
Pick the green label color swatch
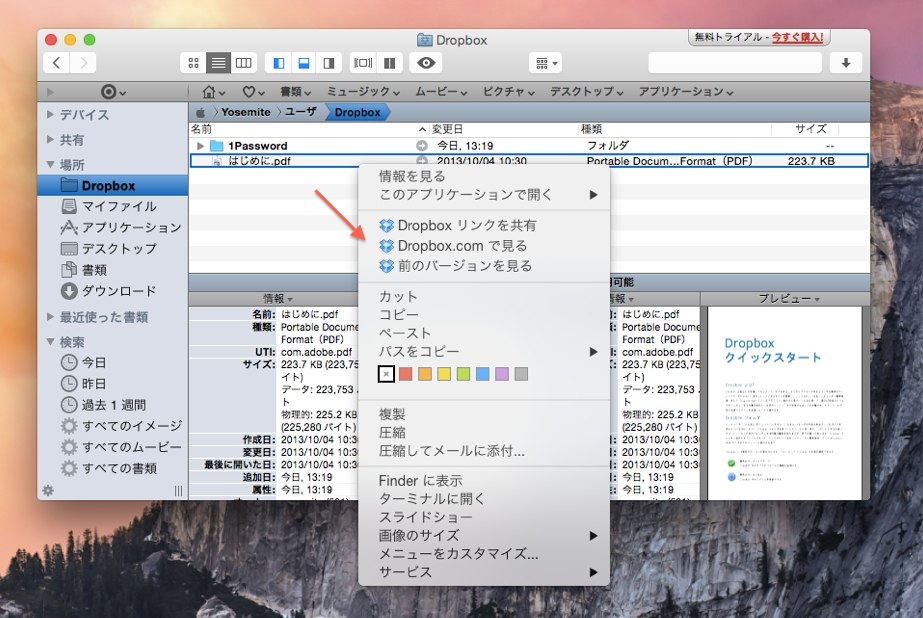click(463, 374)
